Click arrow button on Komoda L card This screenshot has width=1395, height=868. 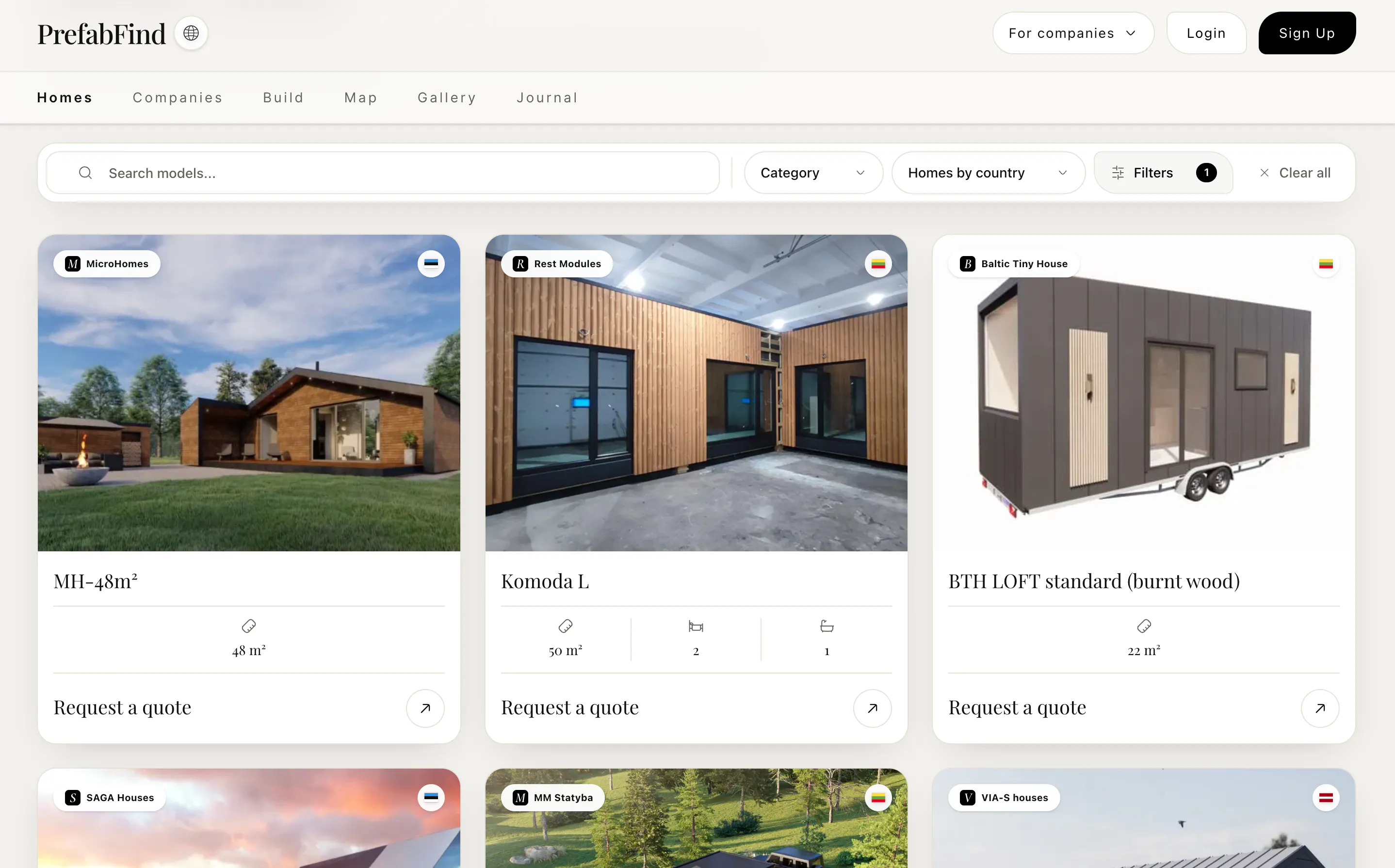coord(873,708)
